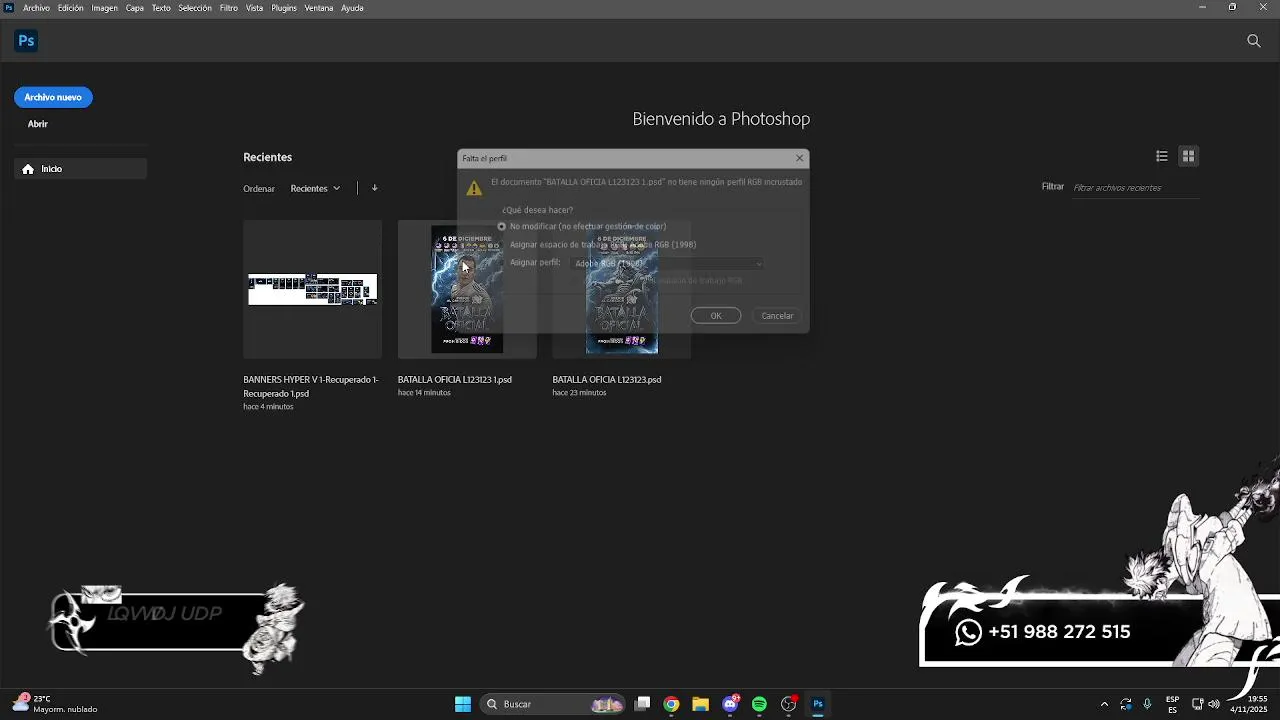Launch Google Chrome from the taskbar
The height and width of the screenshot is (720, 1280).
[x=671, y=704]
